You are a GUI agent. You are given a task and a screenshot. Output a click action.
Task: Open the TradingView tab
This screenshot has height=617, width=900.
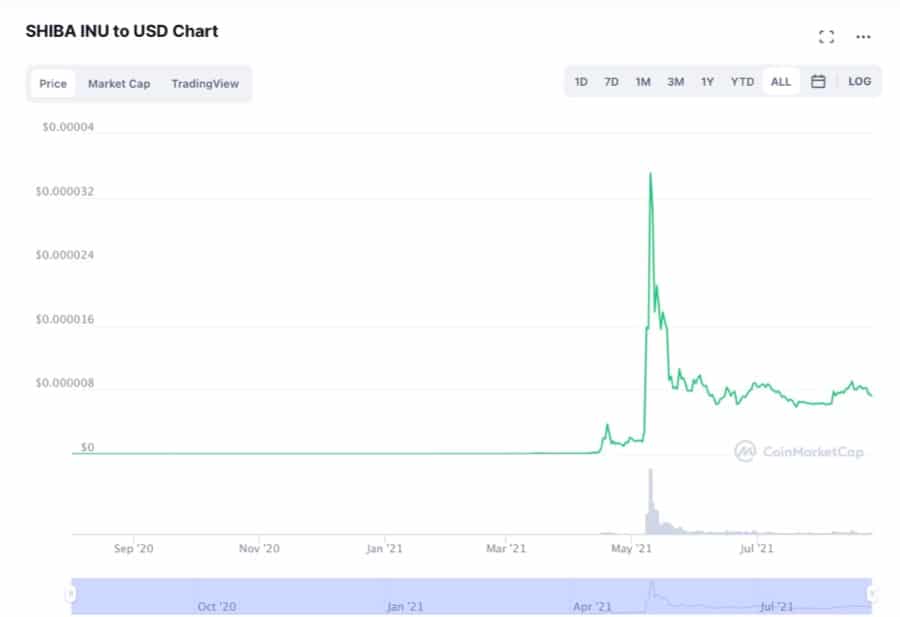click(x=205, y=84)
